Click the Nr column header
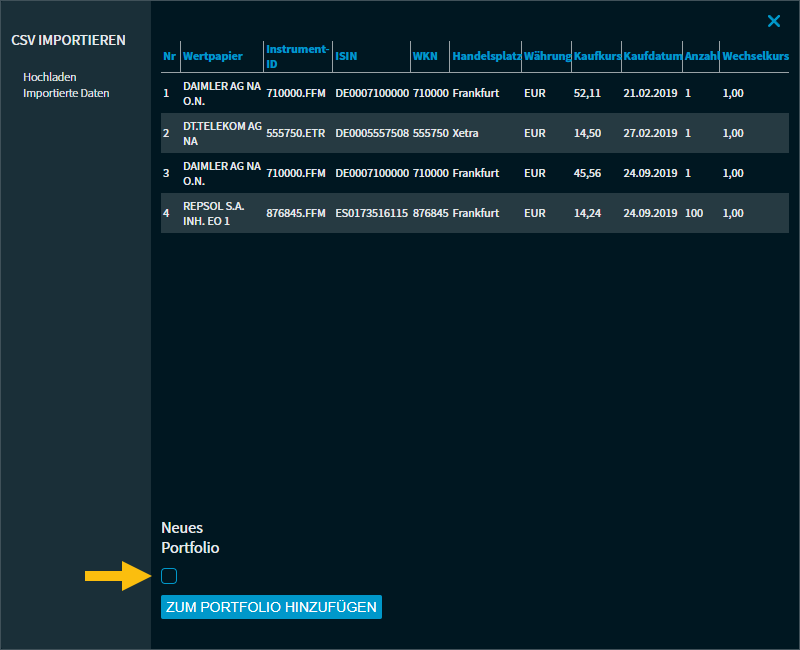Screen dimensions: 800x650 tap(169, 56)
